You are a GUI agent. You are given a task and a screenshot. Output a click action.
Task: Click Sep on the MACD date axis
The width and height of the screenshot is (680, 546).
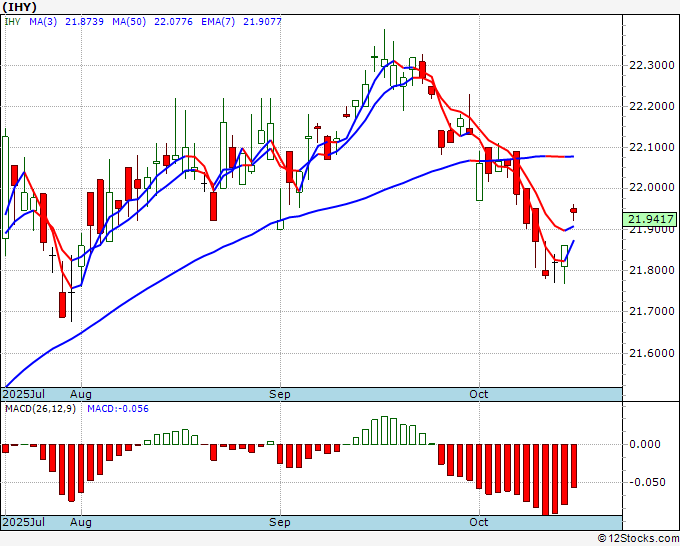click(280, 522)
